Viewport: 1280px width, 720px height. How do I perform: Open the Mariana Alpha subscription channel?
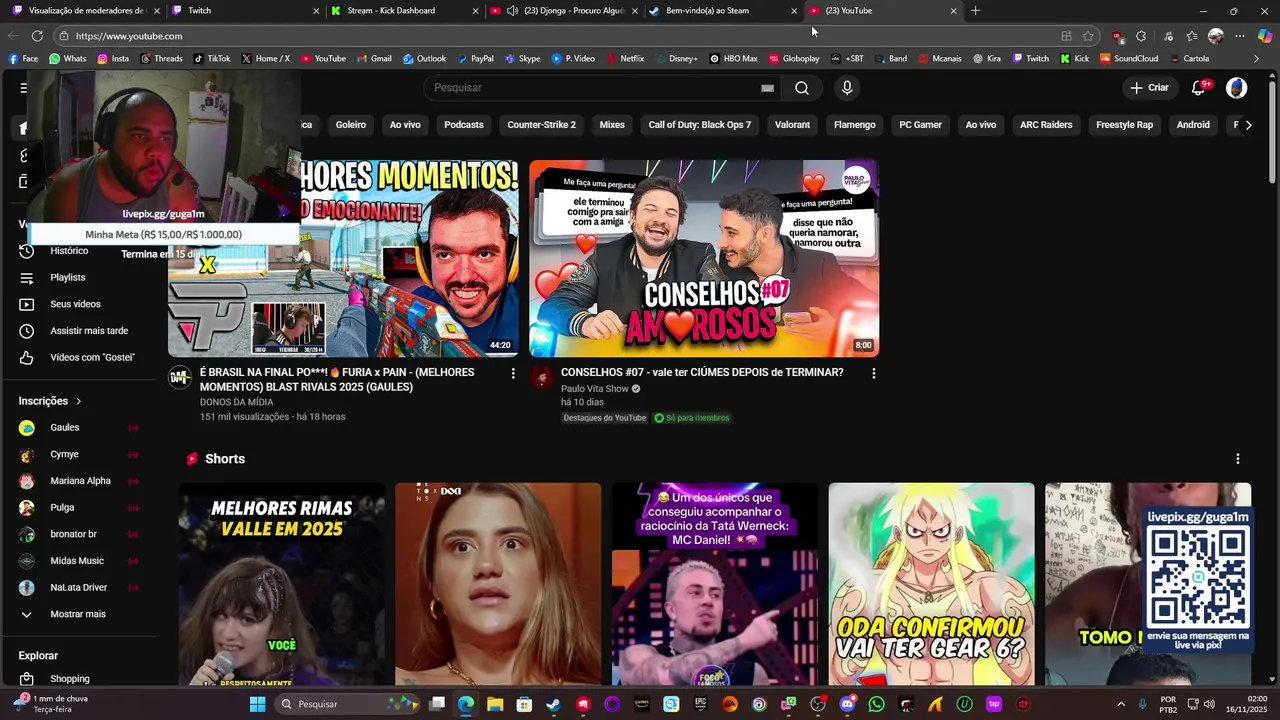(78, 481)
